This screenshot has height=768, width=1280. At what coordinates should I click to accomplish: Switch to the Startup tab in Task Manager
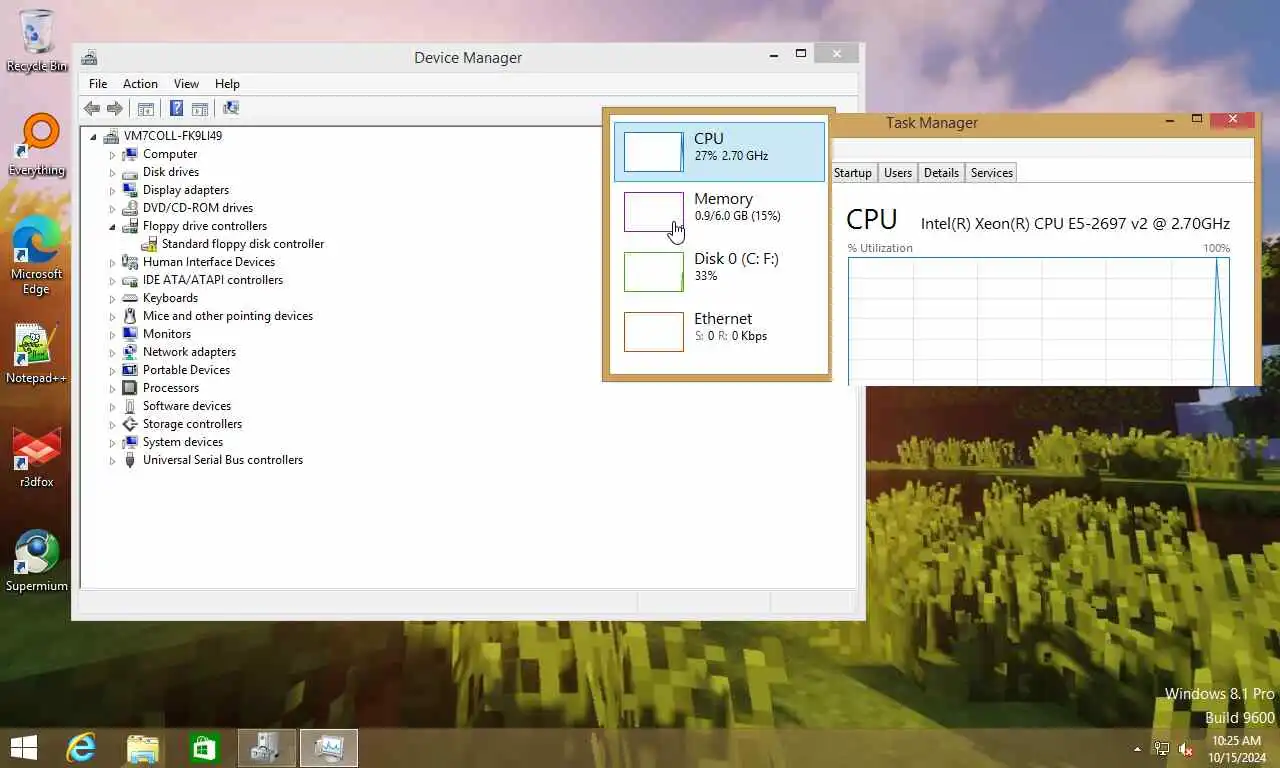[x=853, y=173]
